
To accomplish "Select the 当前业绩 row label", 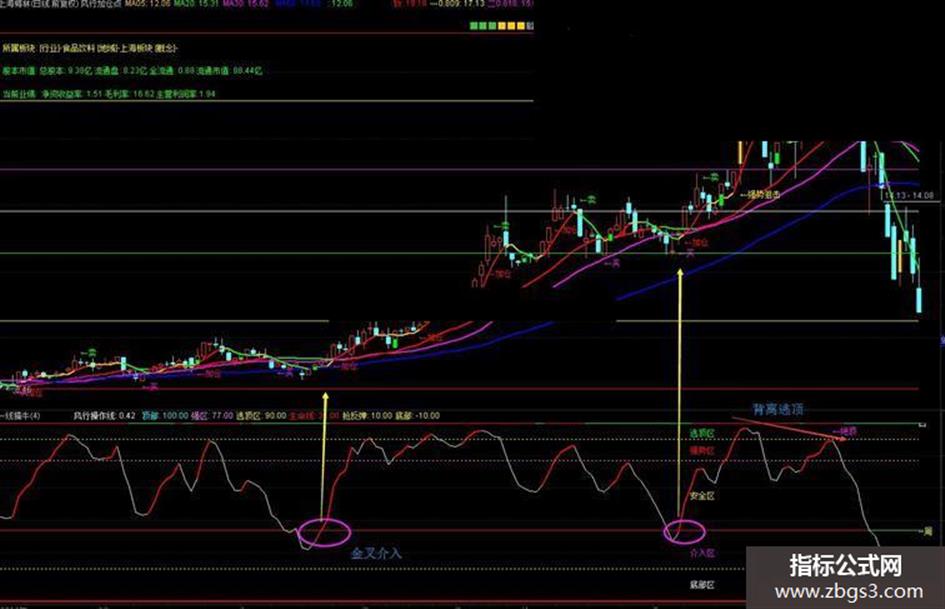I will click(18, 94).
